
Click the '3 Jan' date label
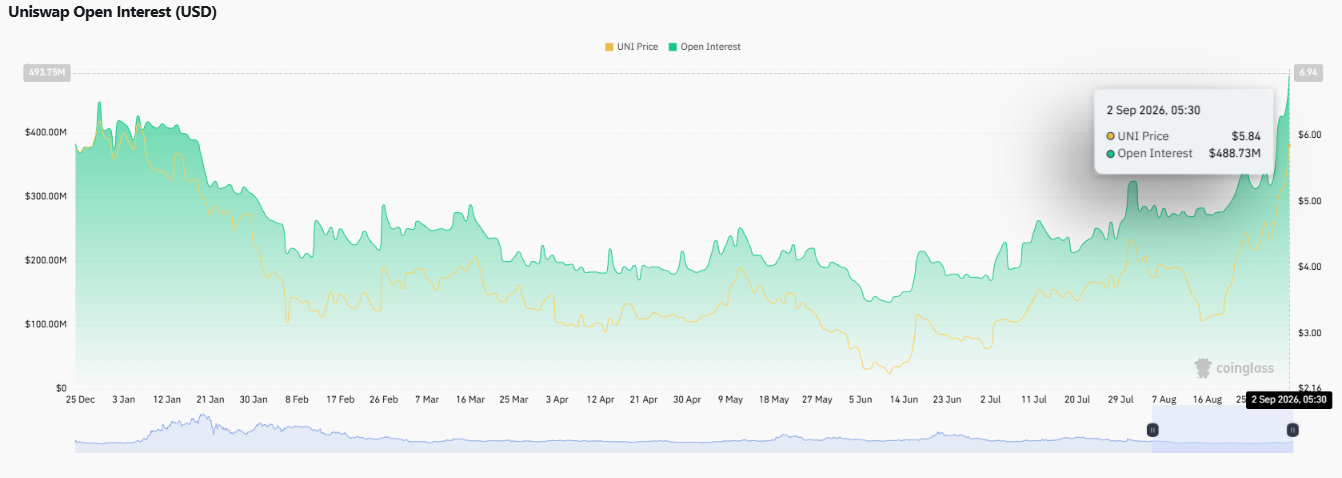click(124, 399)
